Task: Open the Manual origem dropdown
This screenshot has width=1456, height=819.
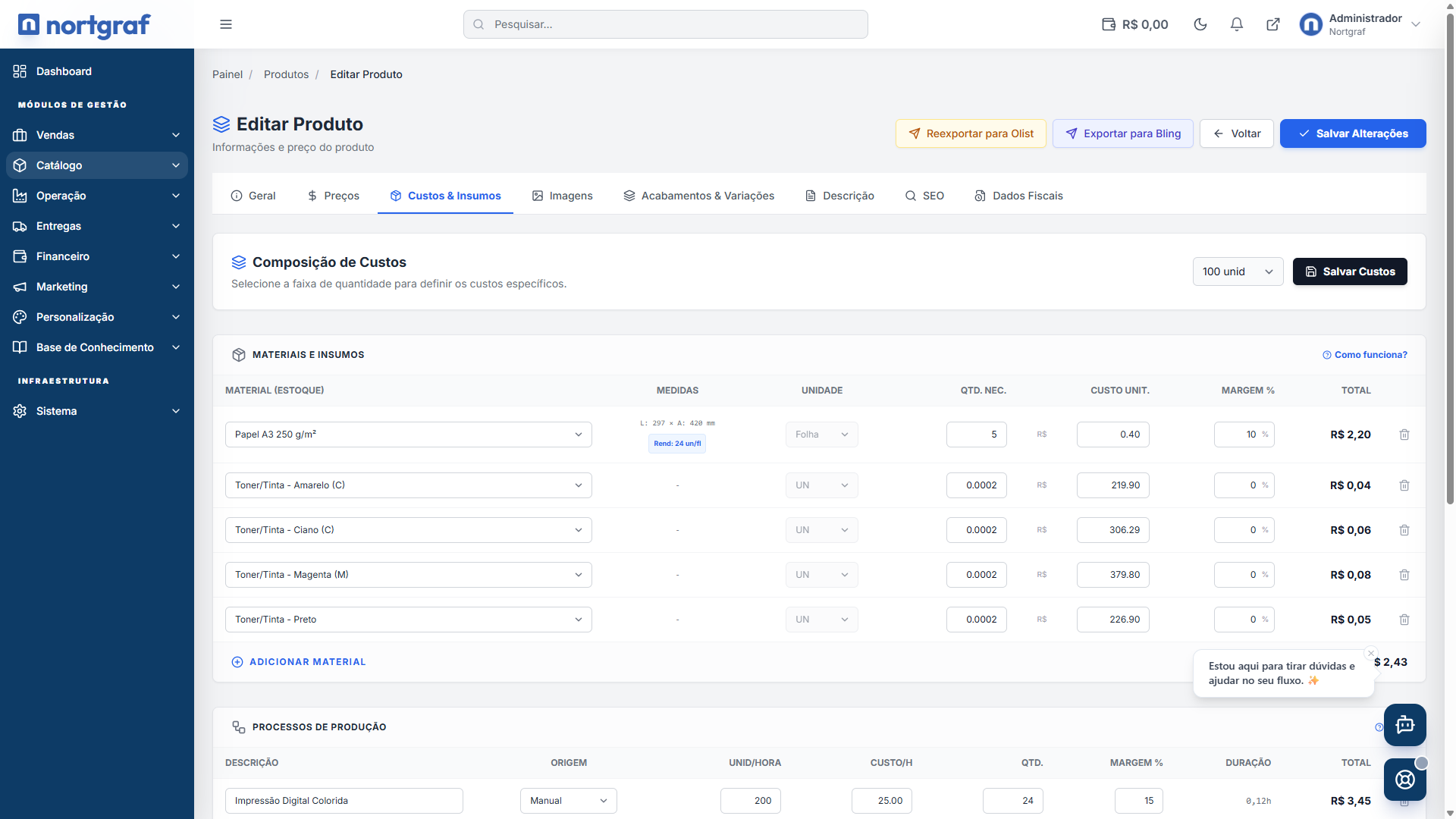Action: (569, 801)
